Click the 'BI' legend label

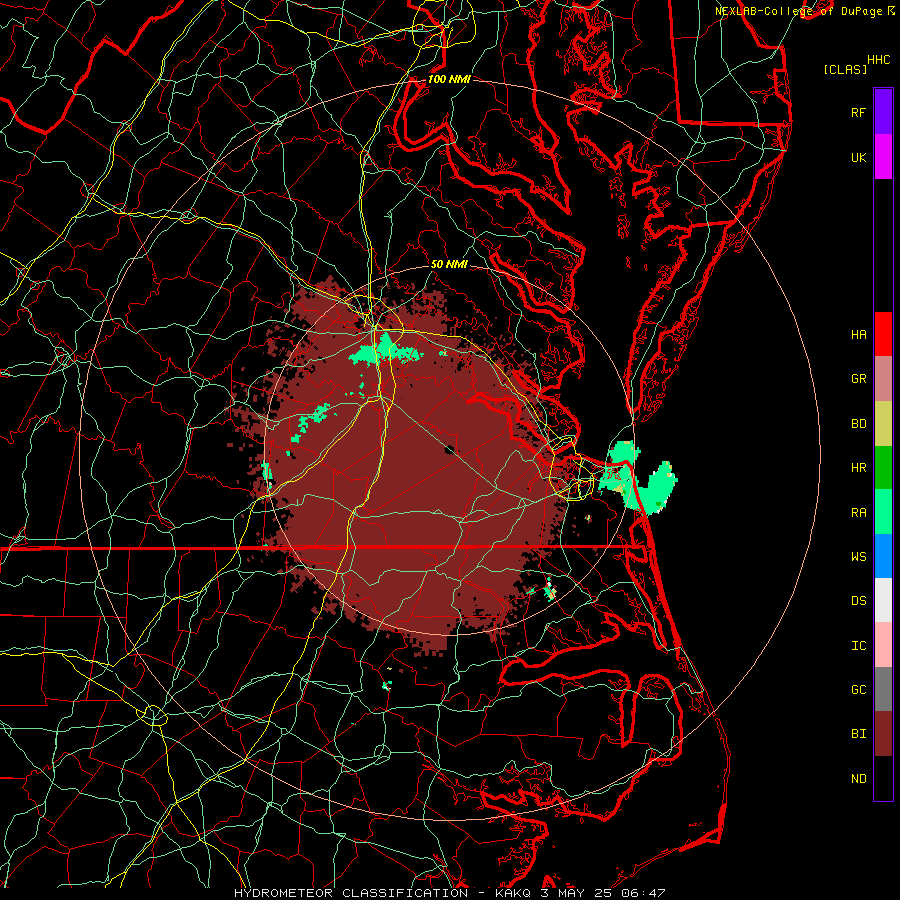[858, 734]
